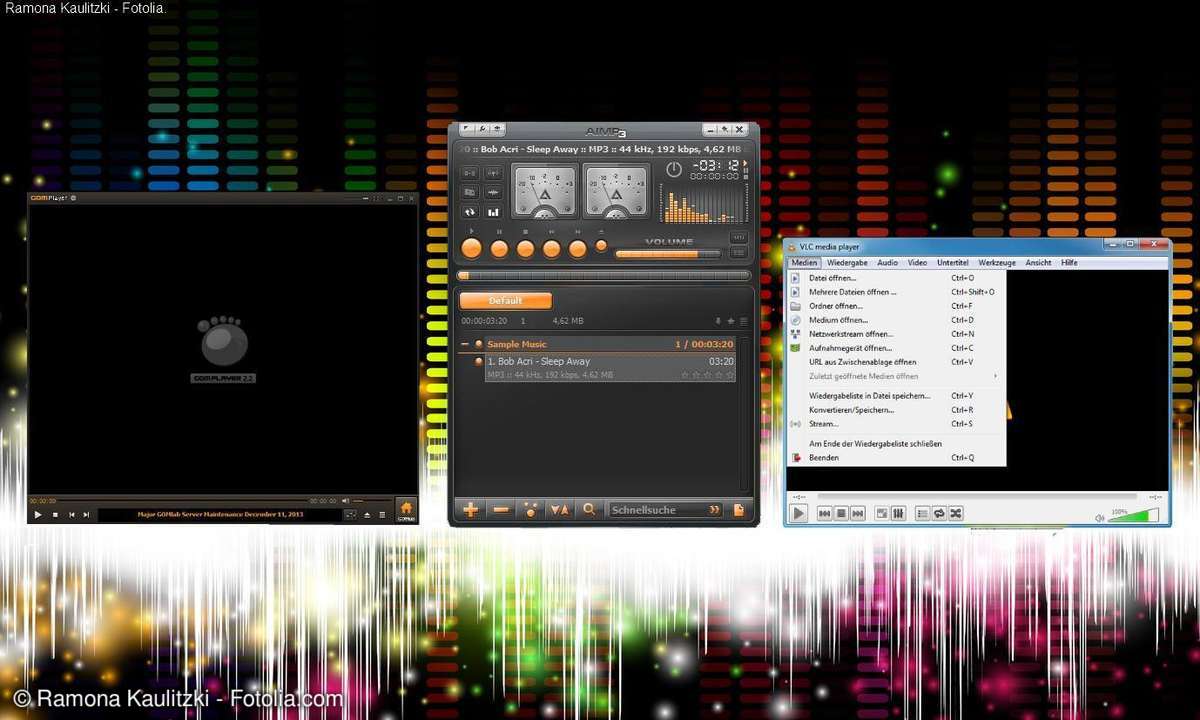This screenshot has height=720, width=1200.
Task: Open the Untertitel menu in VLC
Action: [x=952, y=263]
